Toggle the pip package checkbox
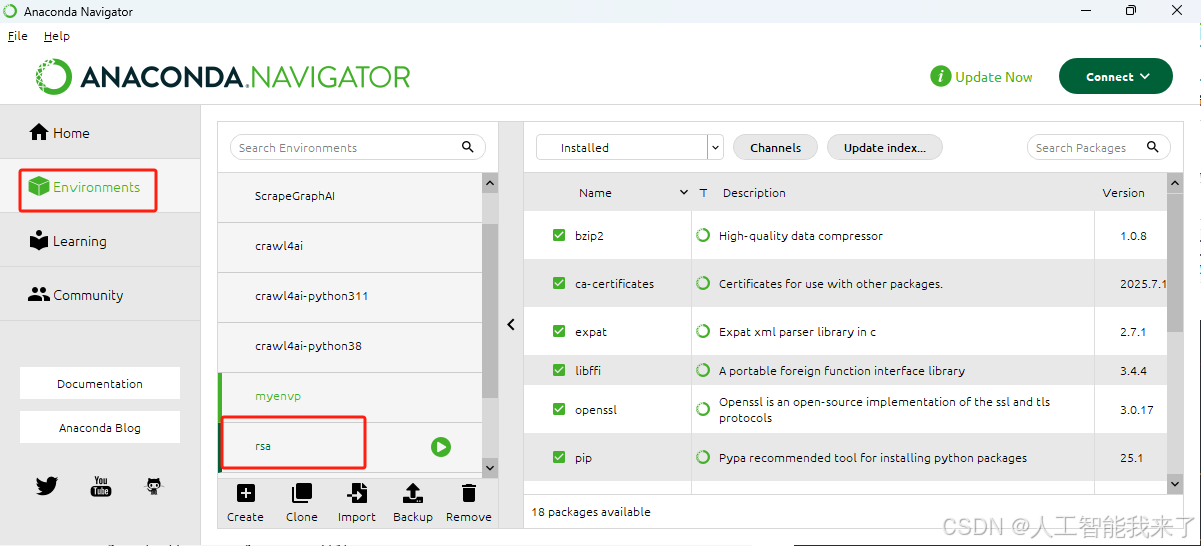 559,458
